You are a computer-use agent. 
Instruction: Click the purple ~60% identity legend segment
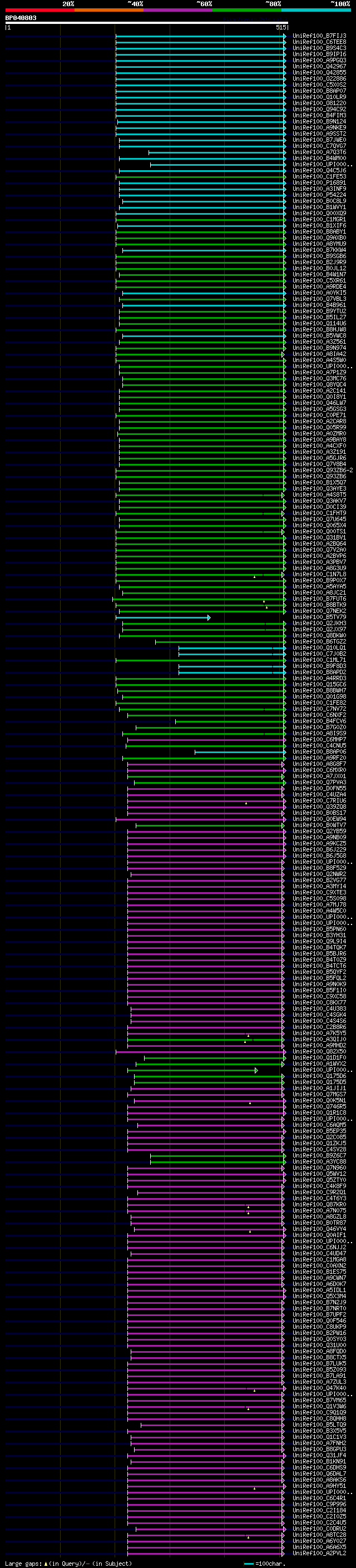177,10
